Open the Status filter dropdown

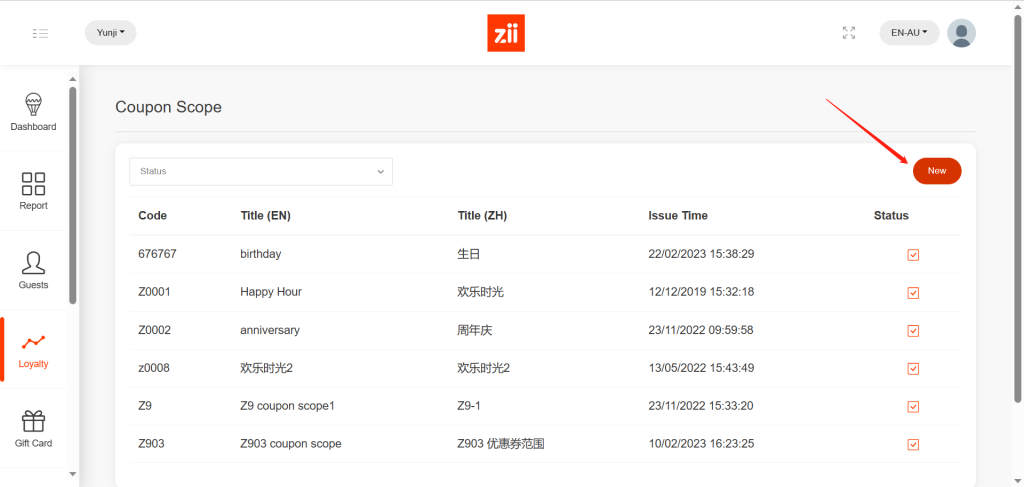tap(261, 171)
